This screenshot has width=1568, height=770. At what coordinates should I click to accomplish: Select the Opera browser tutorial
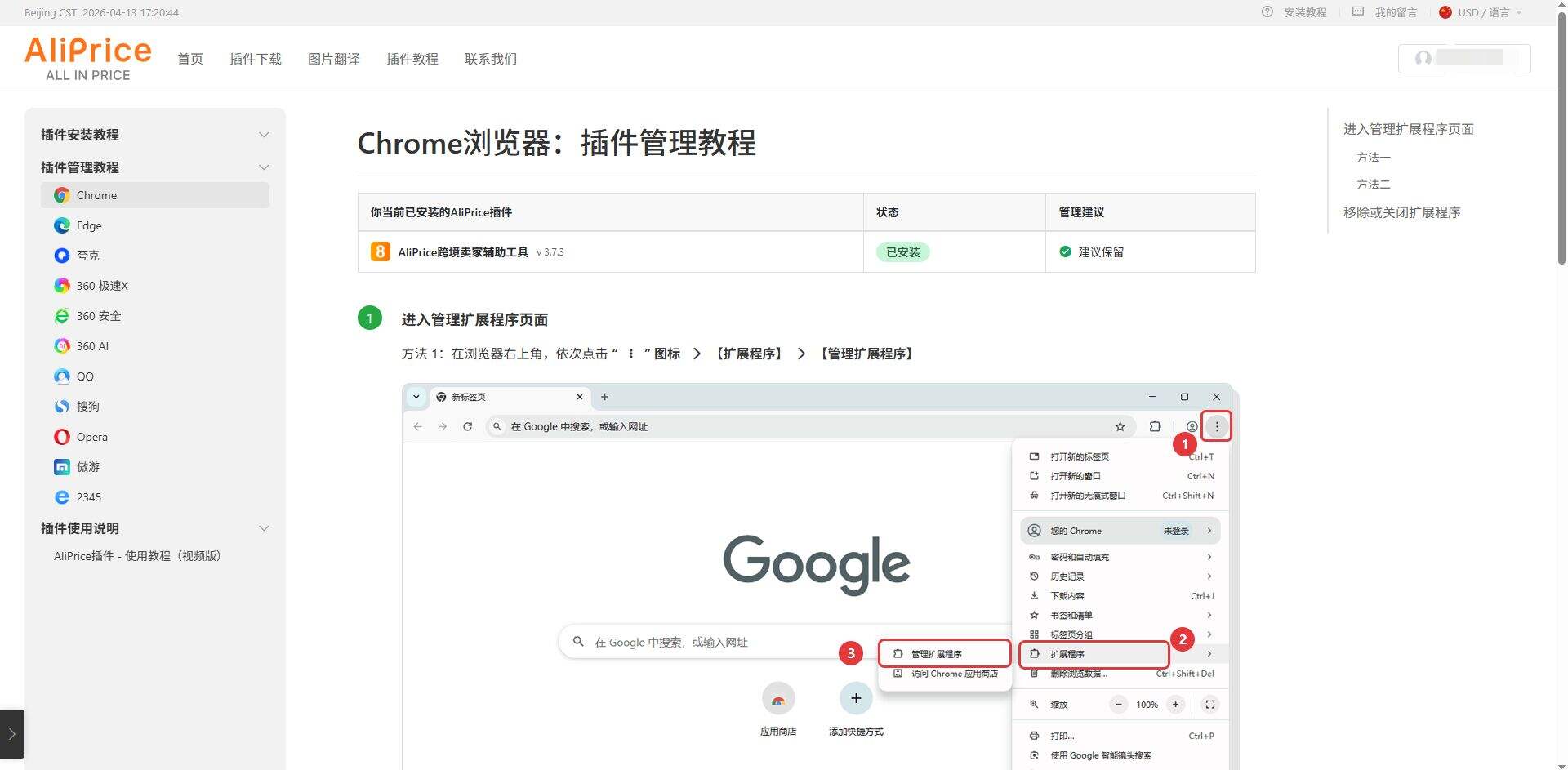pos(91,437)
